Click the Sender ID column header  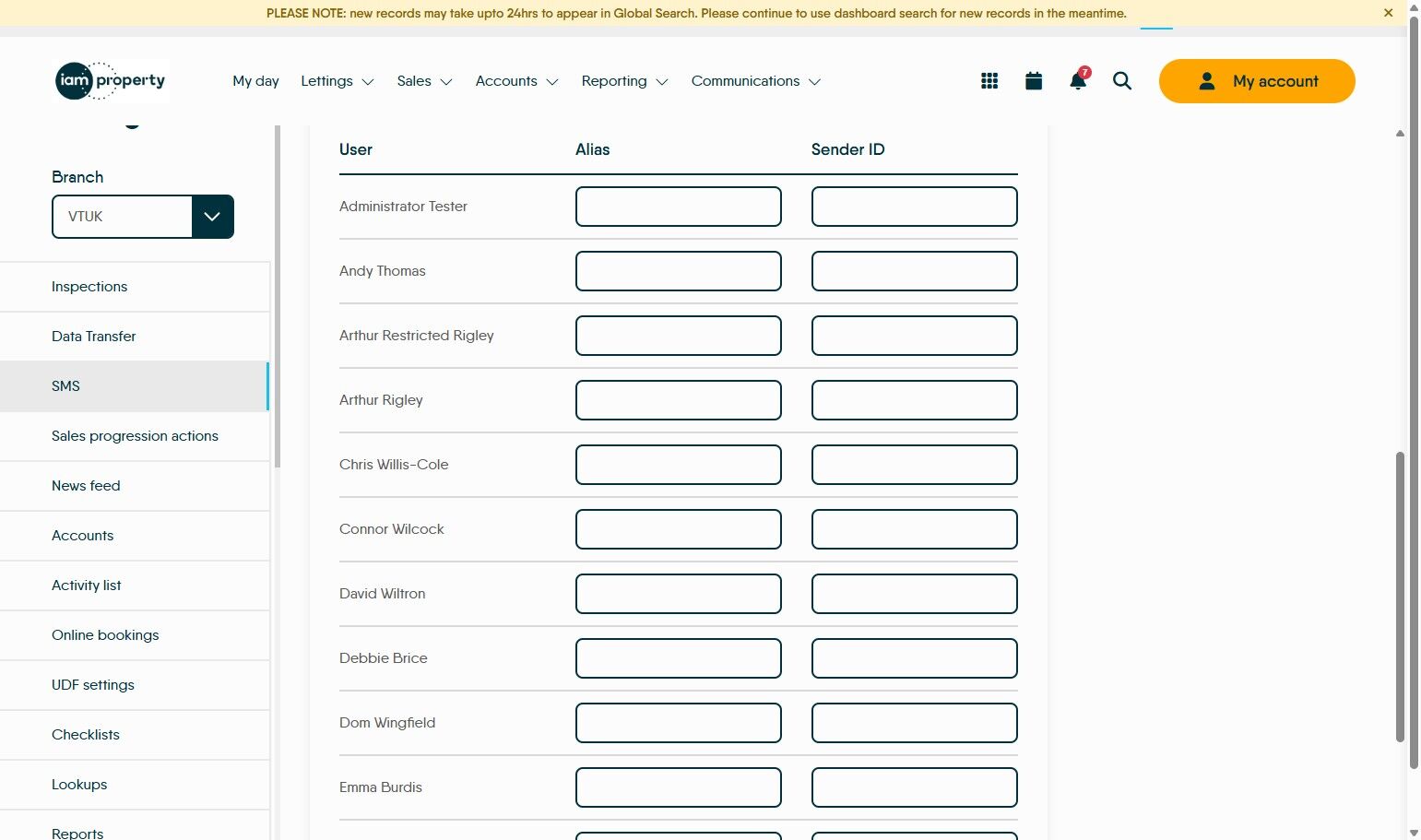tap(847, 149)
